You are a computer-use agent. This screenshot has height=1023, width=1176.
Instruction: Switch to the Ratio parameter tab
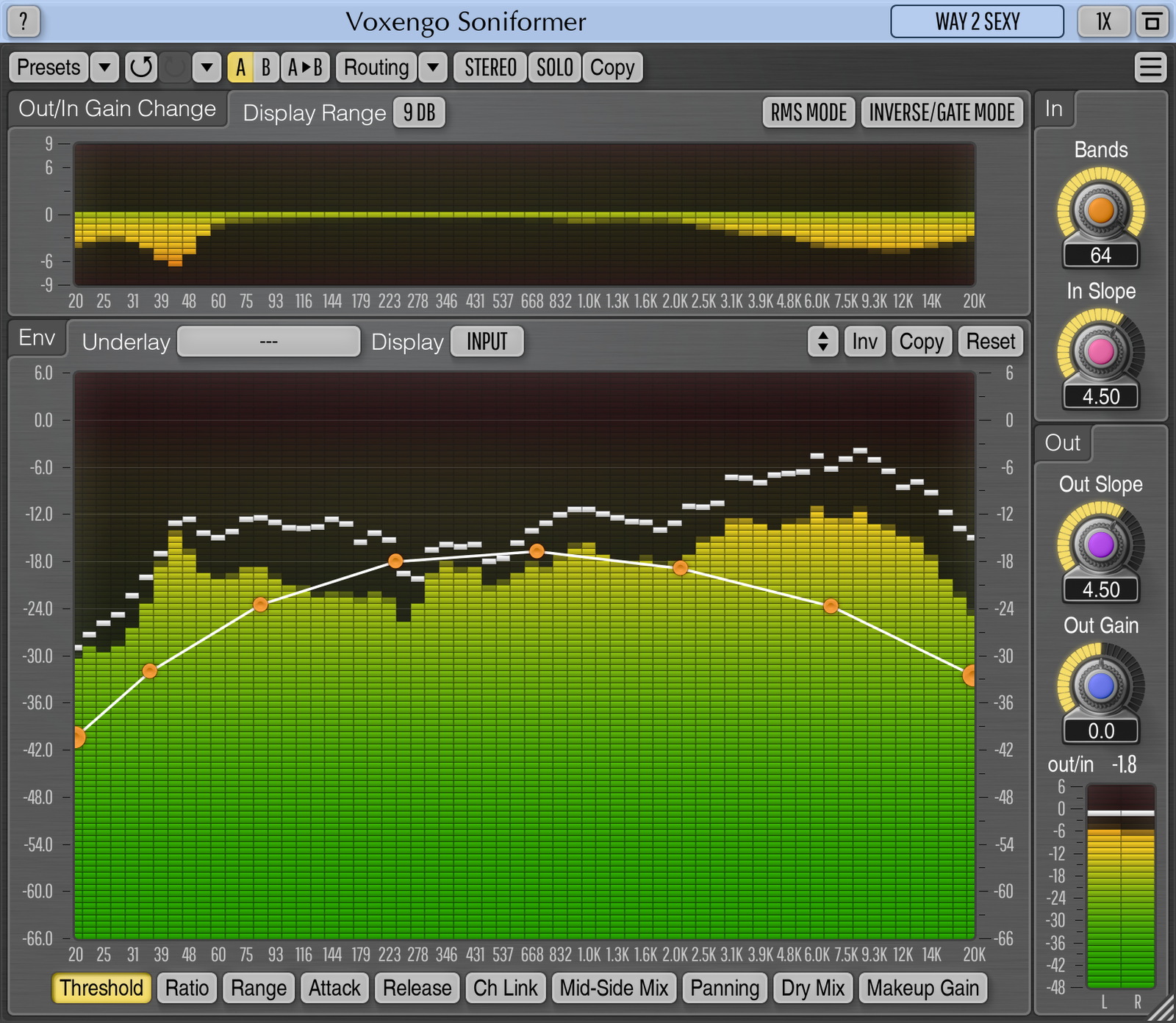pos(187,988)
